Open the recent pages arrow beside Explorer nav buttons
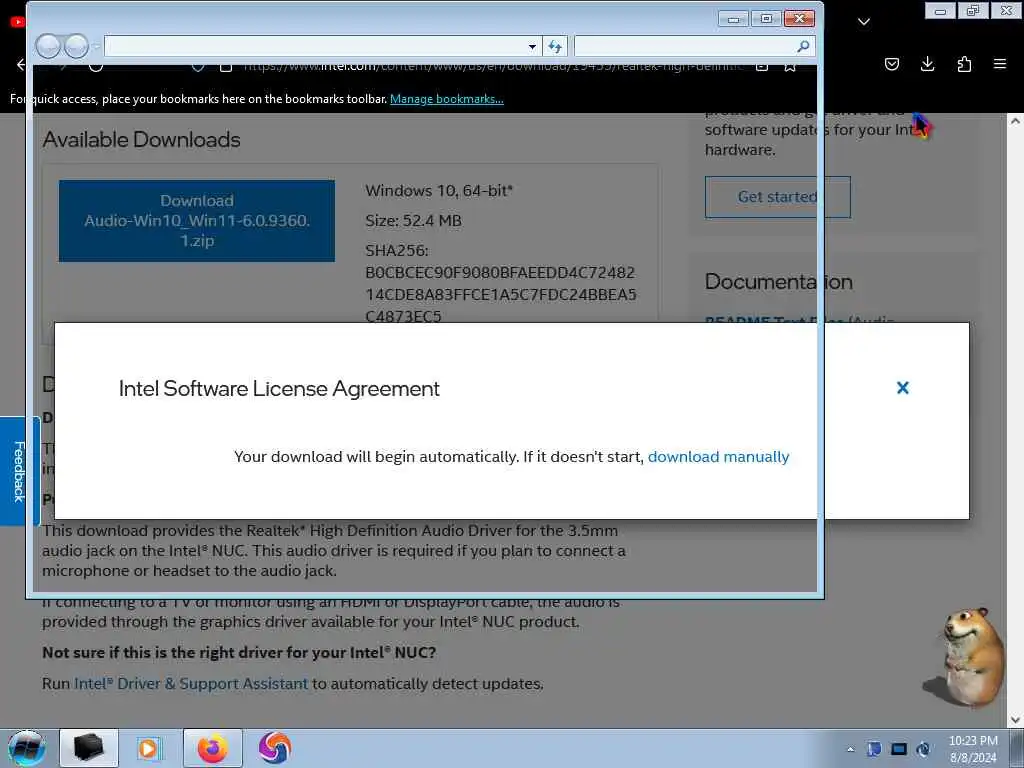This screenshot has width=1024, height=768. pyautogui.click(x=97, y=46)
